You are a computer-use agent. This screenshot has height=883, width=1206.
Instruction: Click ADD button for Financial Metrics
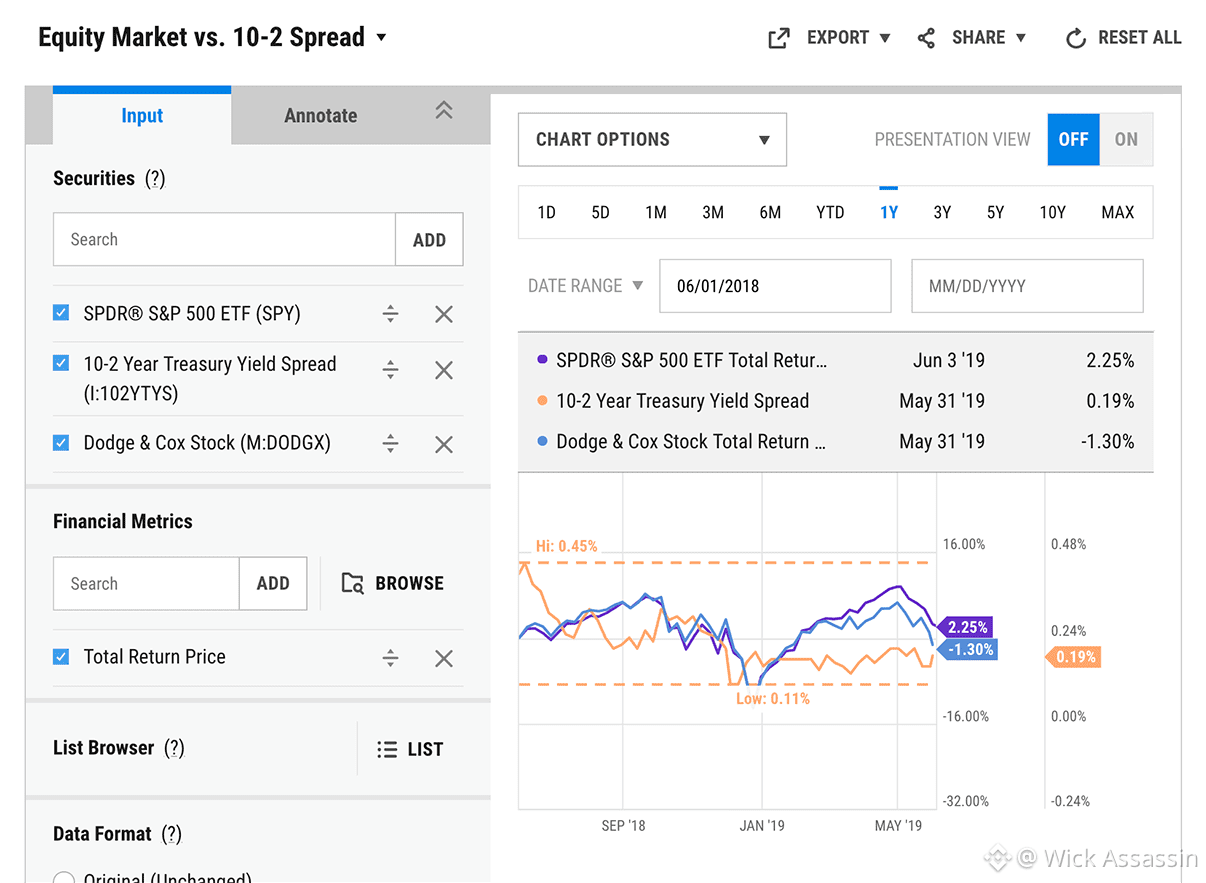coord(273,583)
